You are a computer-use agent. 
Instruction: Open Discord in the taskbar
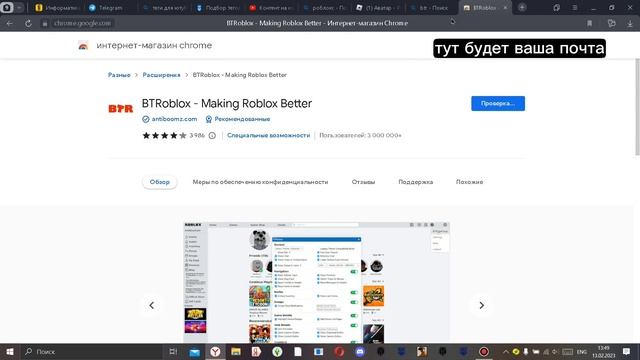(x=360, y=351)
